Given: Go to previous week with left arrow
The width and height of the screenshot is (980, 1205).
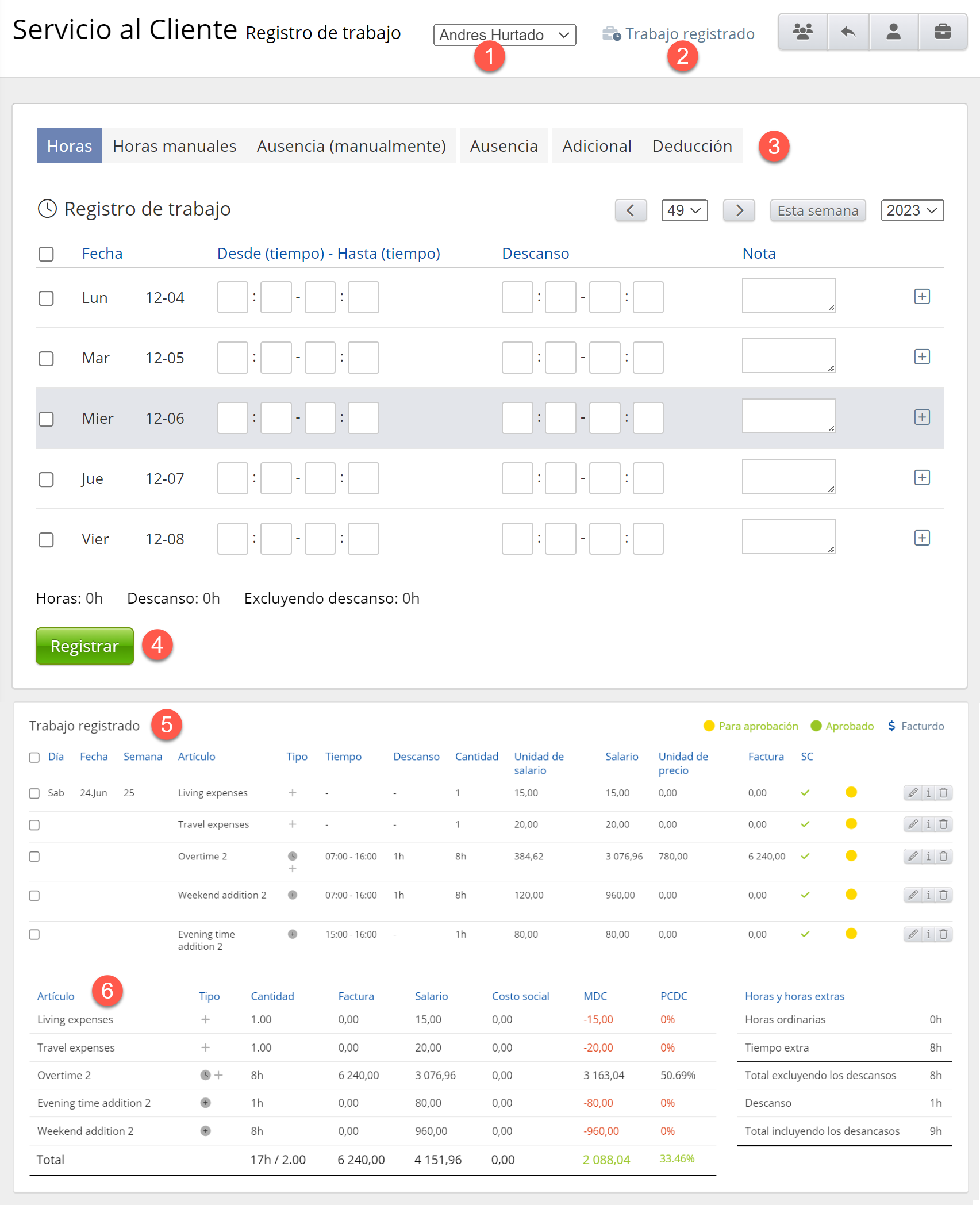Looking at the screenshot, I should pyautogui.click(x=631, y=210).
